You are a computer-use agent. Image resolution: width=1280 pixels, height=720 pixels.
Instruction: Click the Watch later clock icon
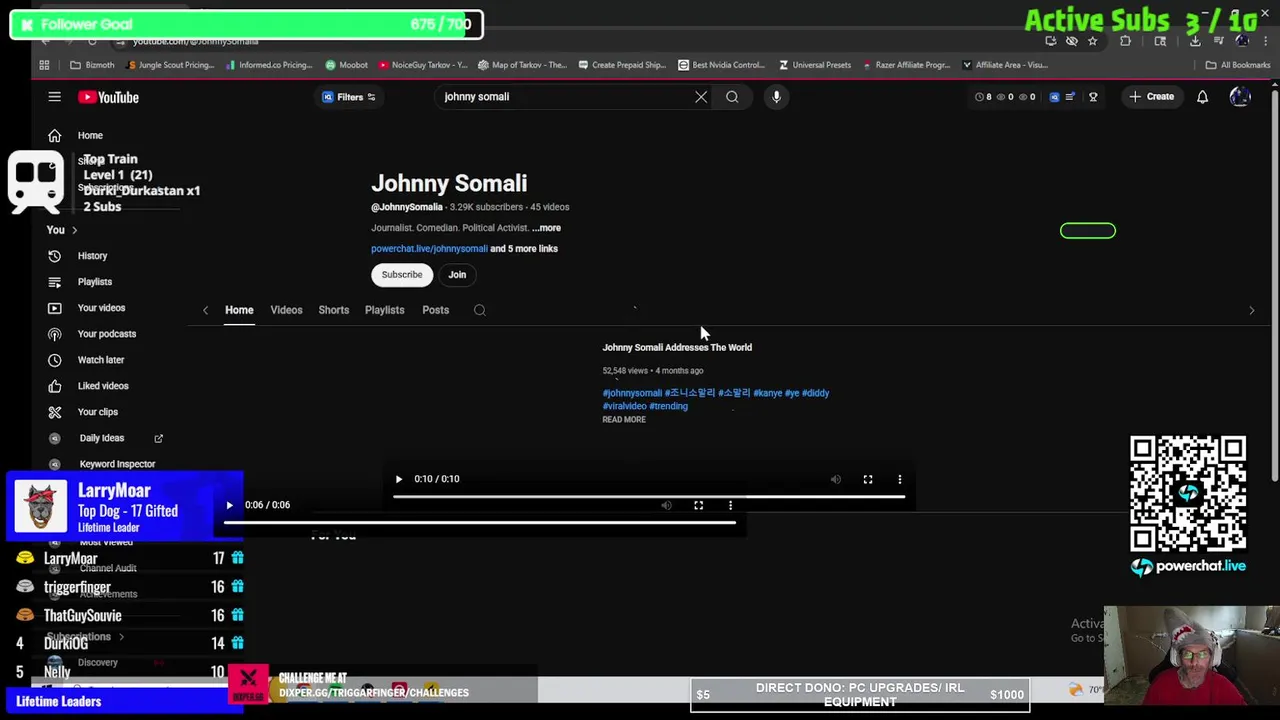click(x=54, y=360)
